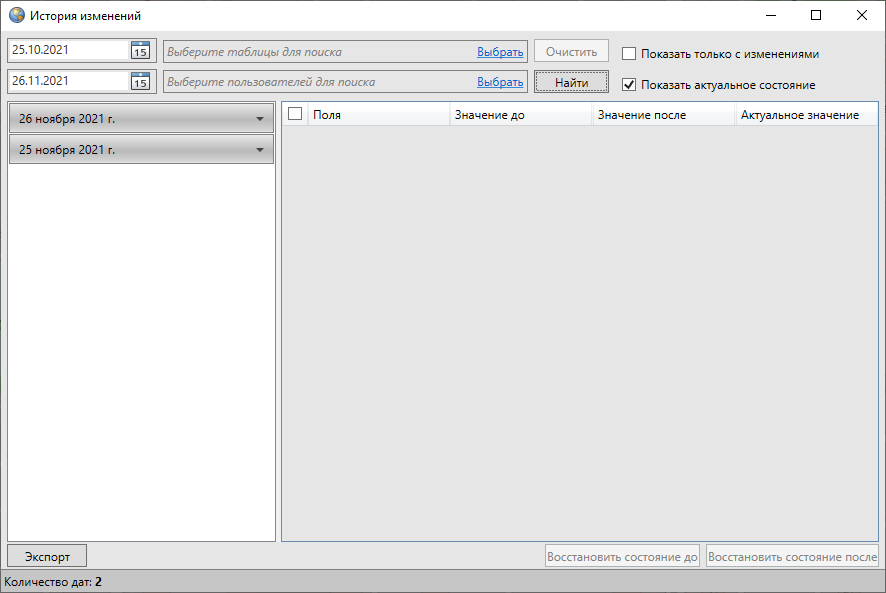Click 'Актуальное значение' column header
This screenshot has width=886, height=593.
[805, 115]
